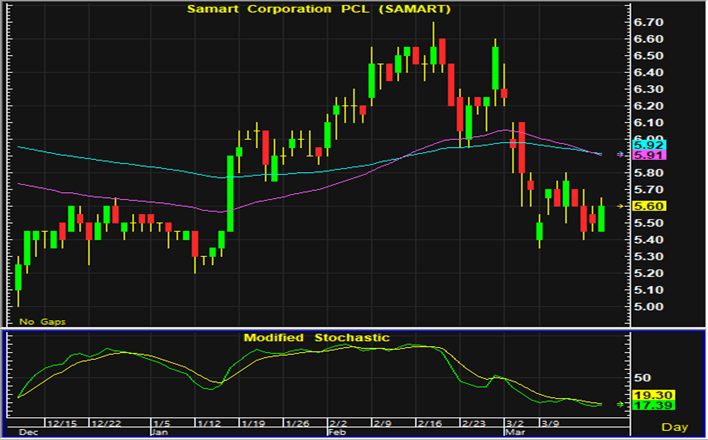This screenshot has height=440, width=708.
Task: Select the 2/16 date on the time axis
Action: pos(431,423)
